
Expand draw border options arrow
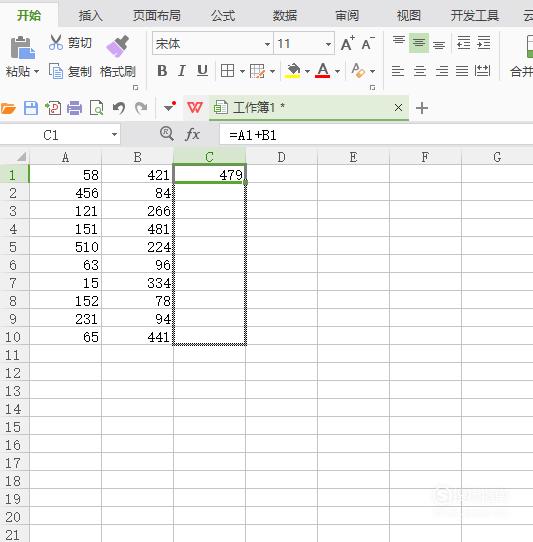tap(272, 72)
